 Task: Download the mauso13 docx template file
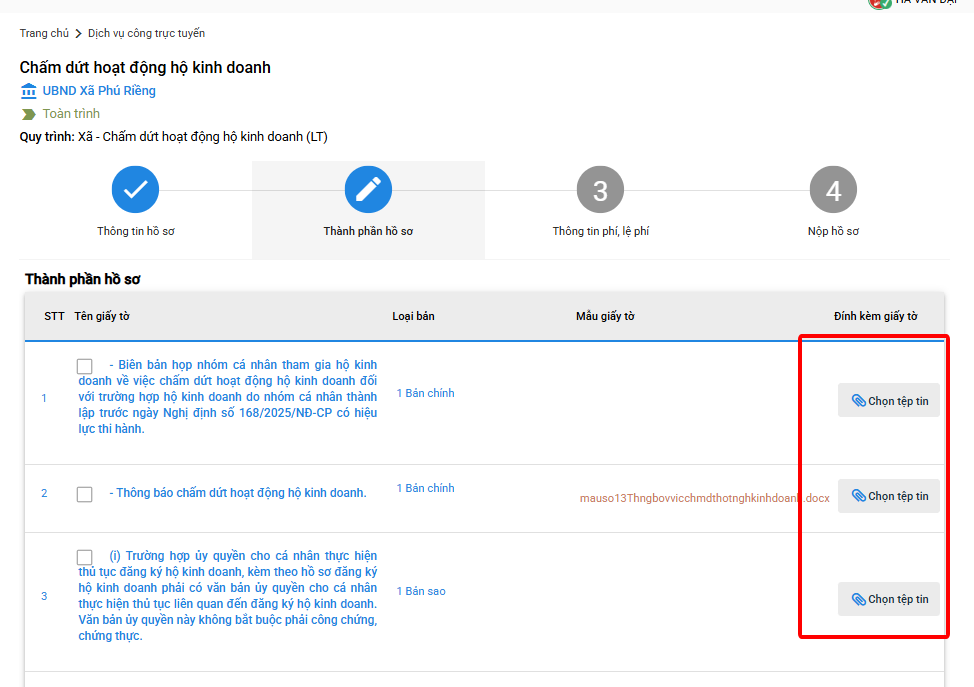pos(704,498)
